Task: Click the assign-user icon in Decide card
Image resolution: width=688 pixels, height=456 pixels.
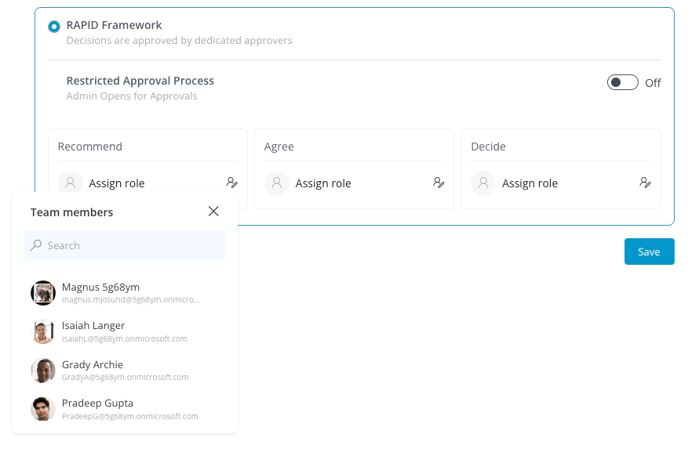Action: (645, 182)
